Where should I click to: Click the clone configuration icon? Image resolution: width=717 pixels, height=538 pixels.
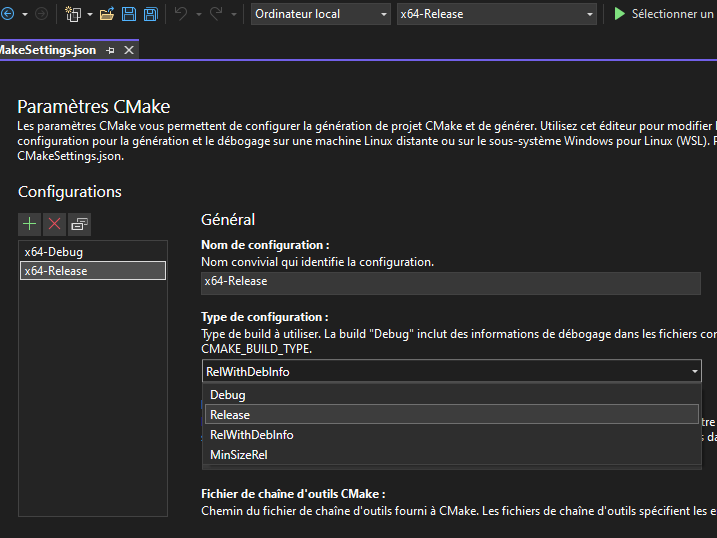pyautogui.click(x=80, y=224)
